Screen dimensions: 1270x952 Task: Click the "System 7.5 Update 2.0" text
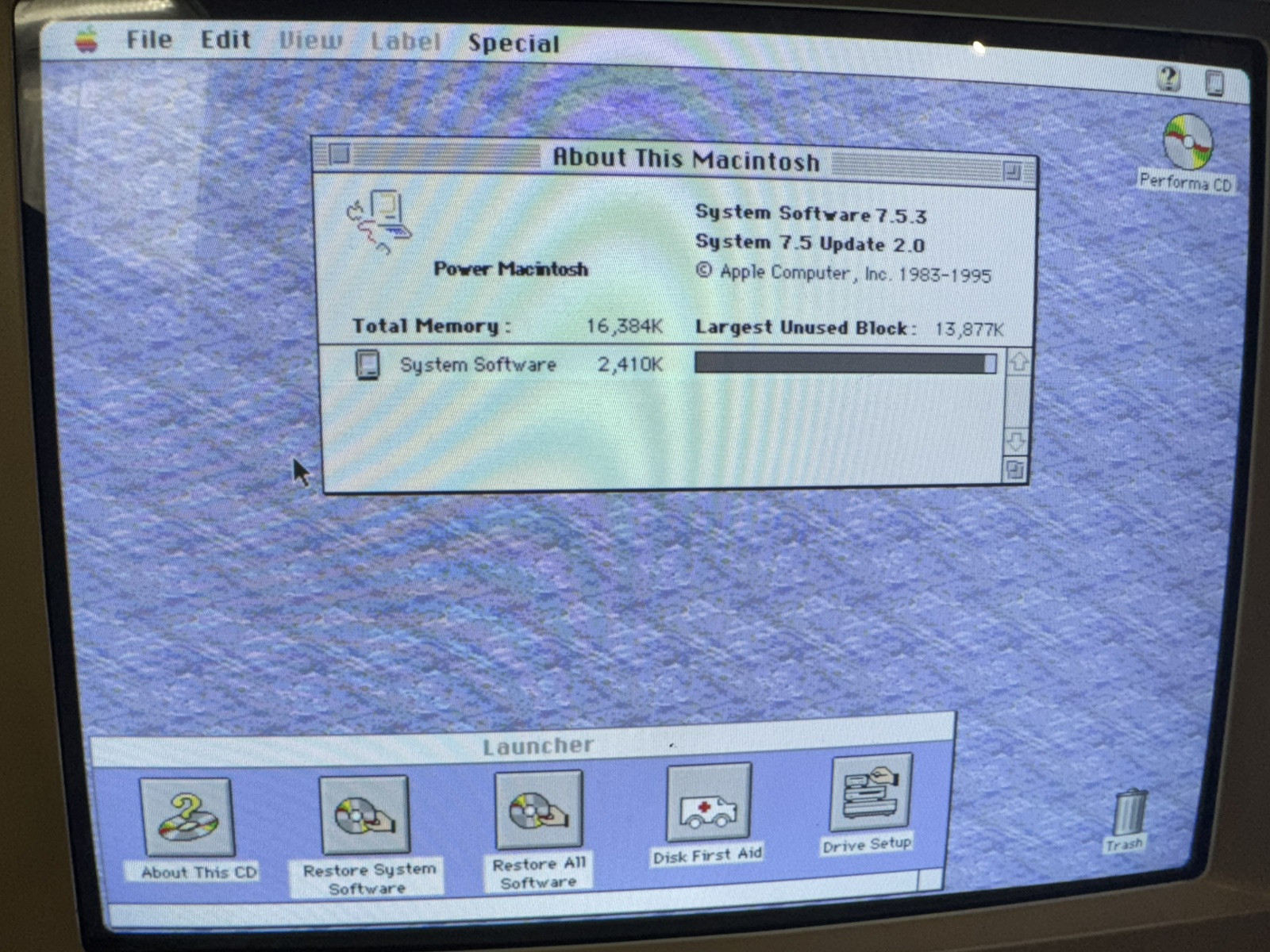click(810, 244)
